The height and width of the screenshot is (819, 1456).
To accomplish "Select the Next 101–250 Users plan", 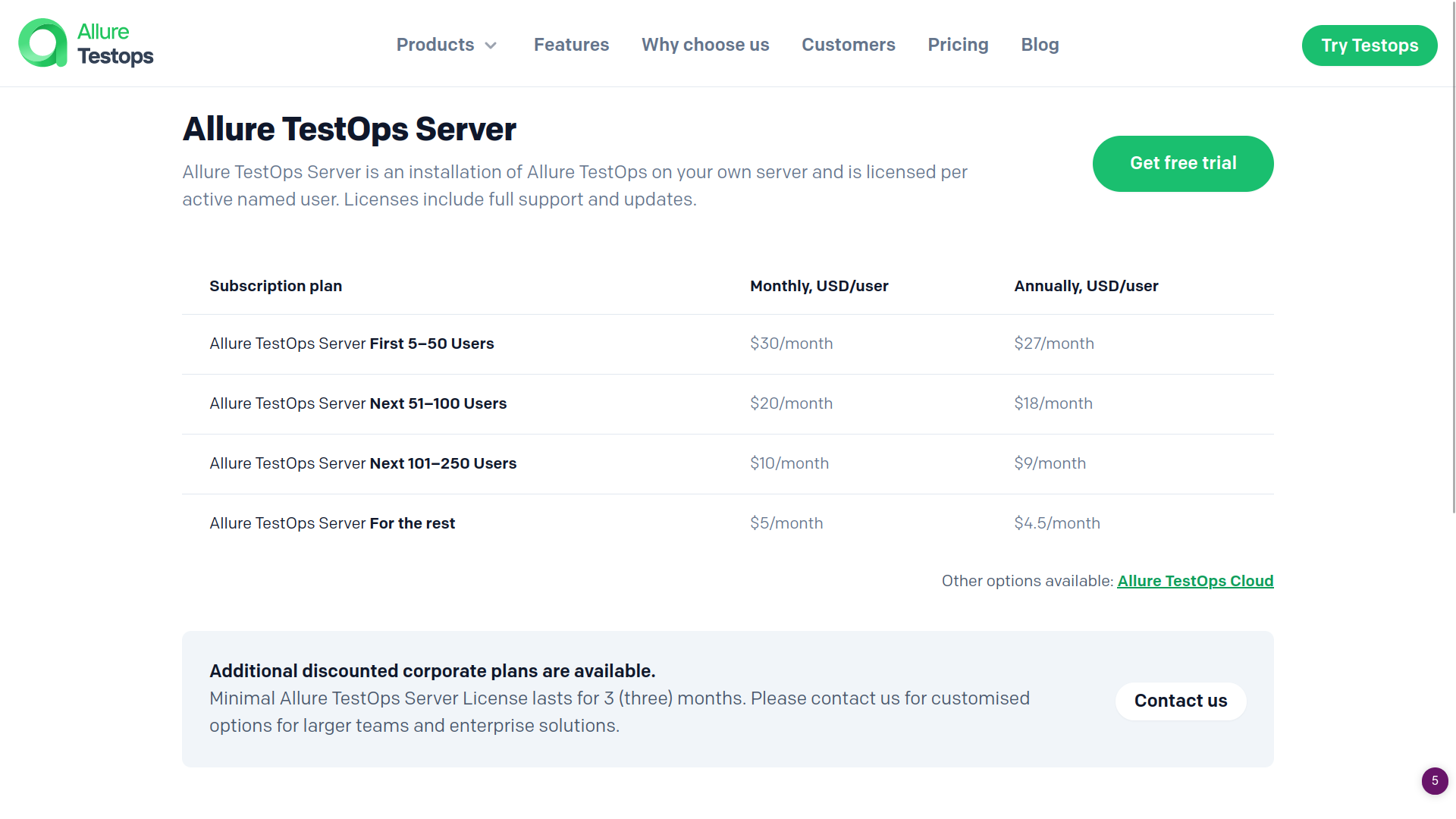I will [x=362, y=463].
